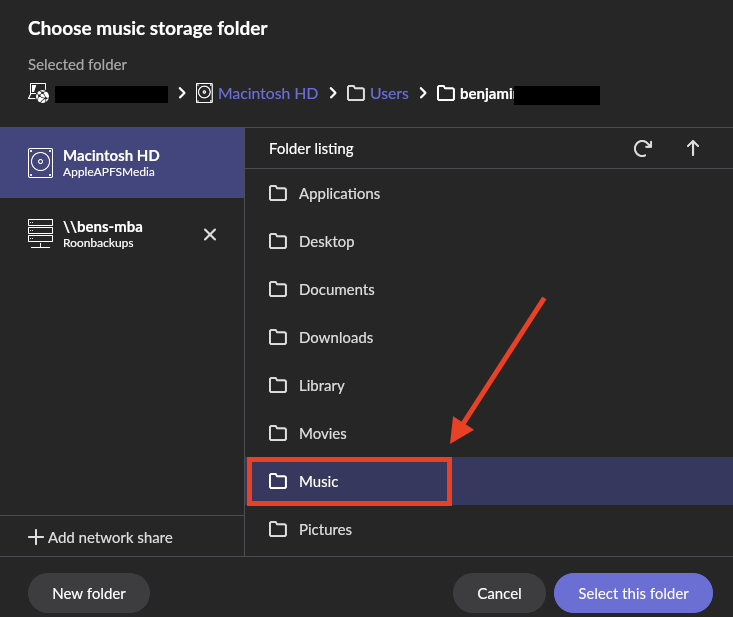This screenshot has height=617, width=733.
Task: Click chevron between Macintosh HD and Users
Action: coord(333,93)
